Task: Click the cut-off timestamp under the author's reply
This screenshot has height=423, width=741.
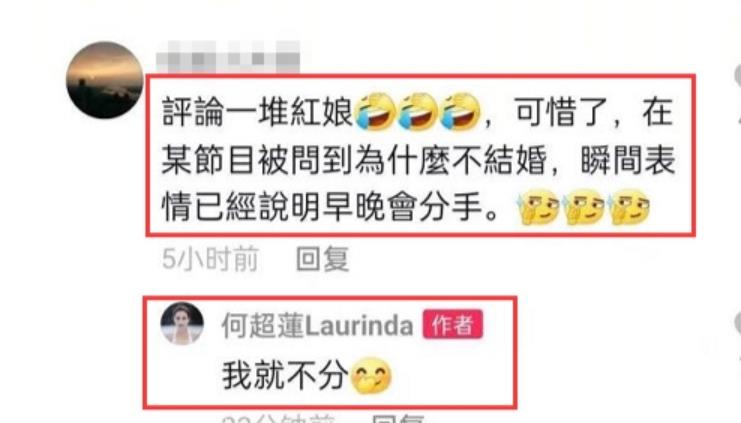Action: [279, 419]
